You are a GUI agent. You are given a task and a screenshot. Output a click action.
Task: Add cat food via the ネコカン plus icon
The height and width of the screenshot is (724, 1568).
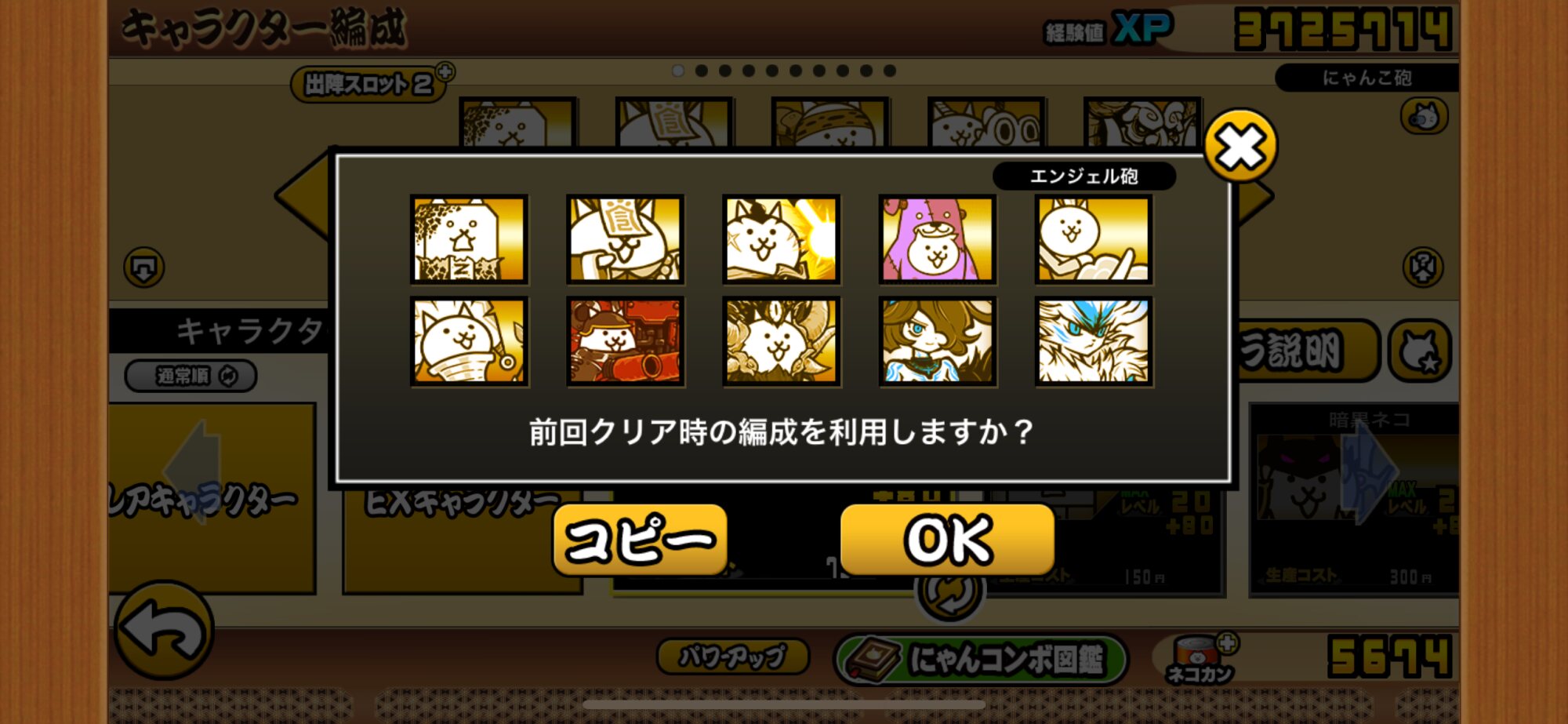pyautogui.click(x=1227, y=643)
